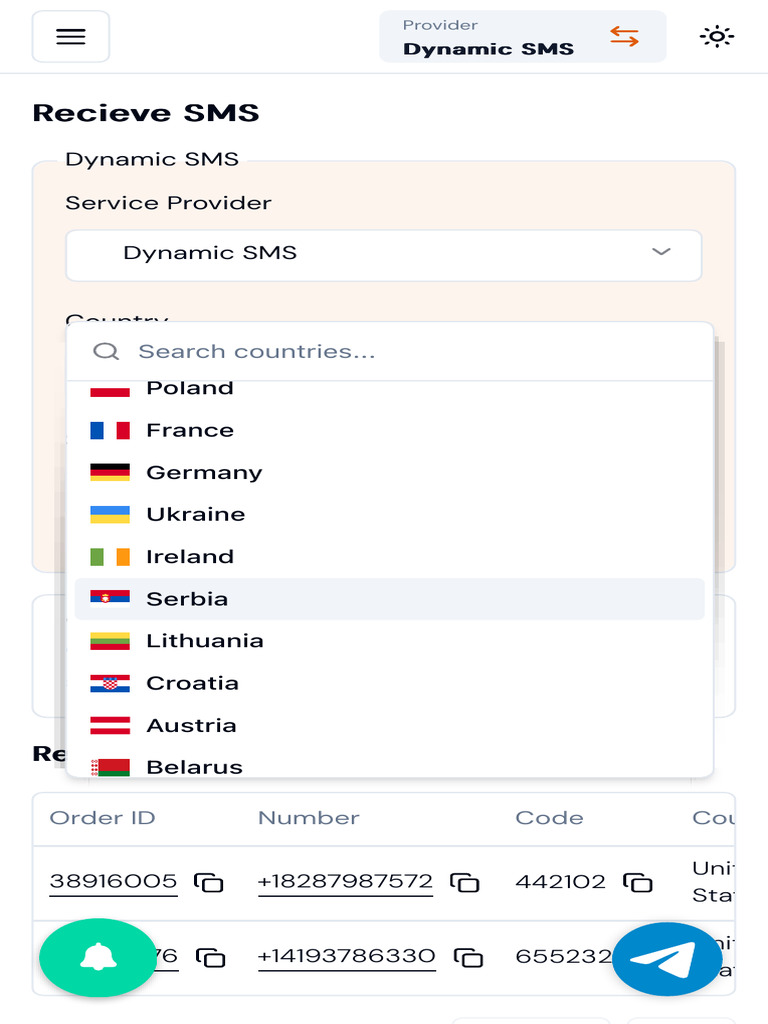Copy number +18287987572
The image size is (768, 1024).
465,883
